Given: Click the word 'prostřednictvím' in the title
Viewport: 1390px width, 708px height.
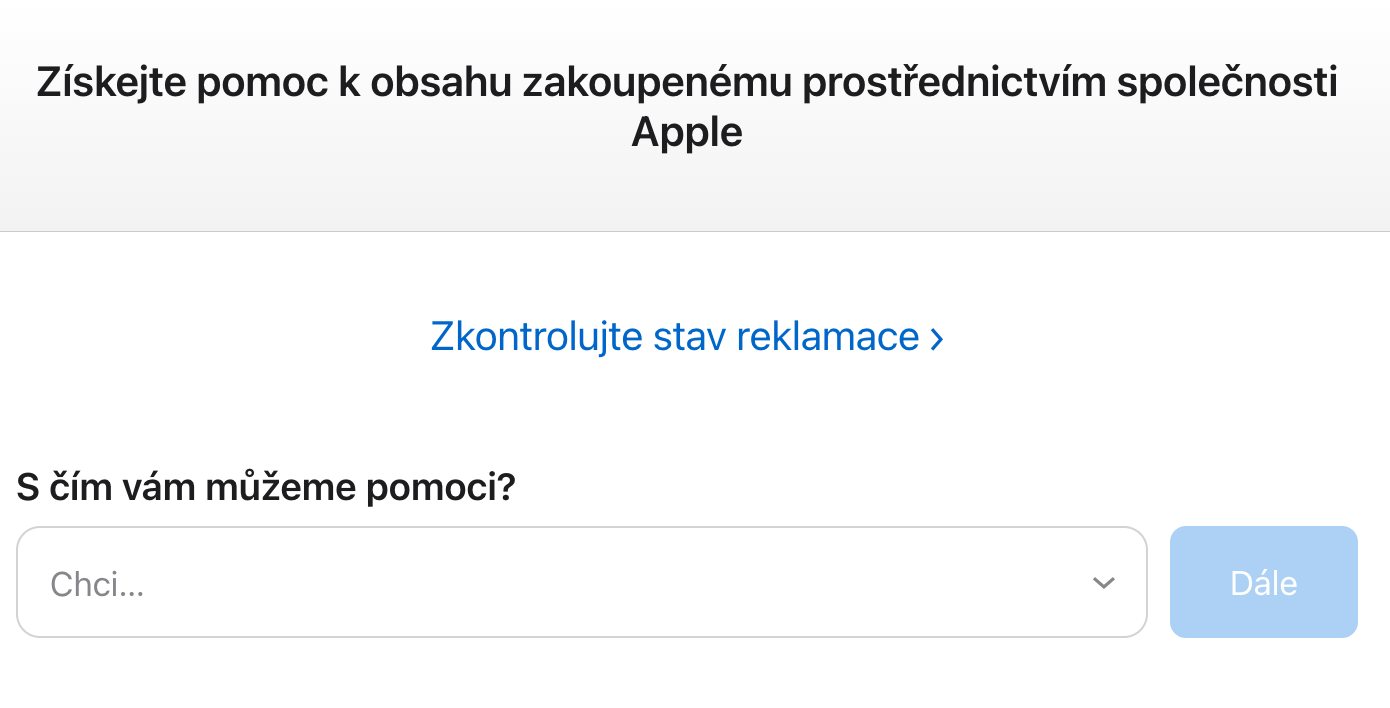Looking at the screenshot, I should (954, 82).
